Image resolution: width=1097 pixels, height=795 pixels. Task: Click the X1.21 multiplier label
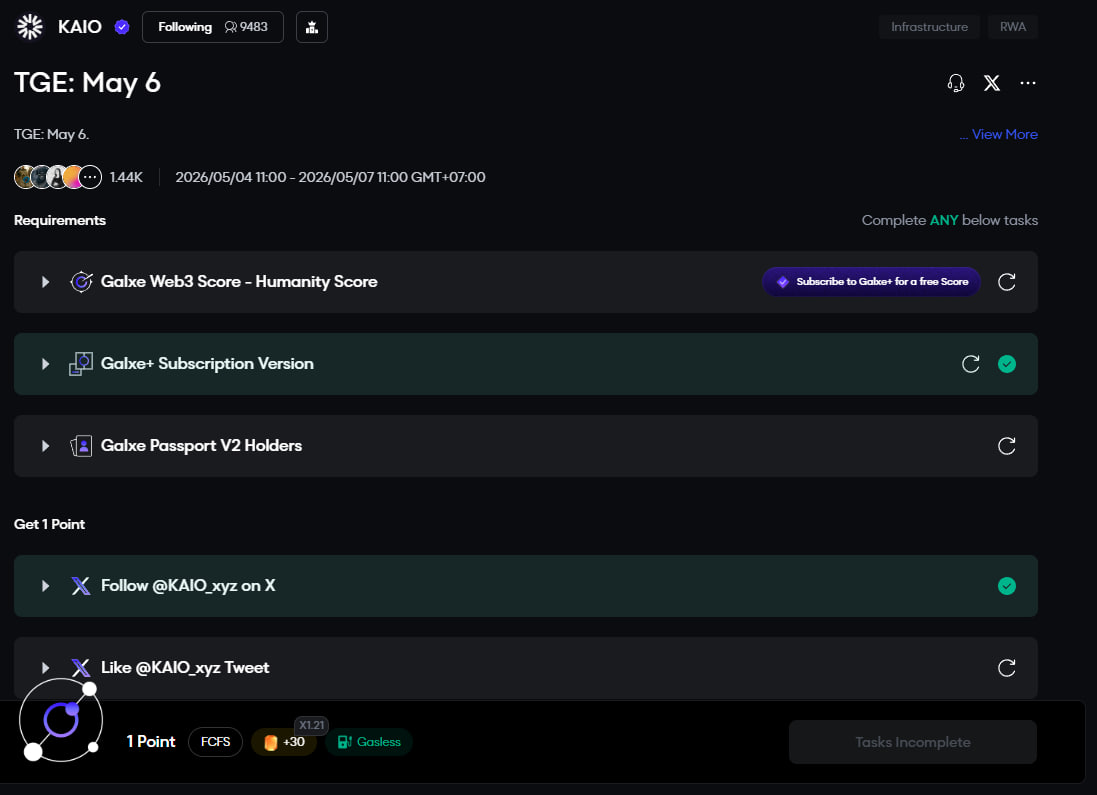[312, 725]
